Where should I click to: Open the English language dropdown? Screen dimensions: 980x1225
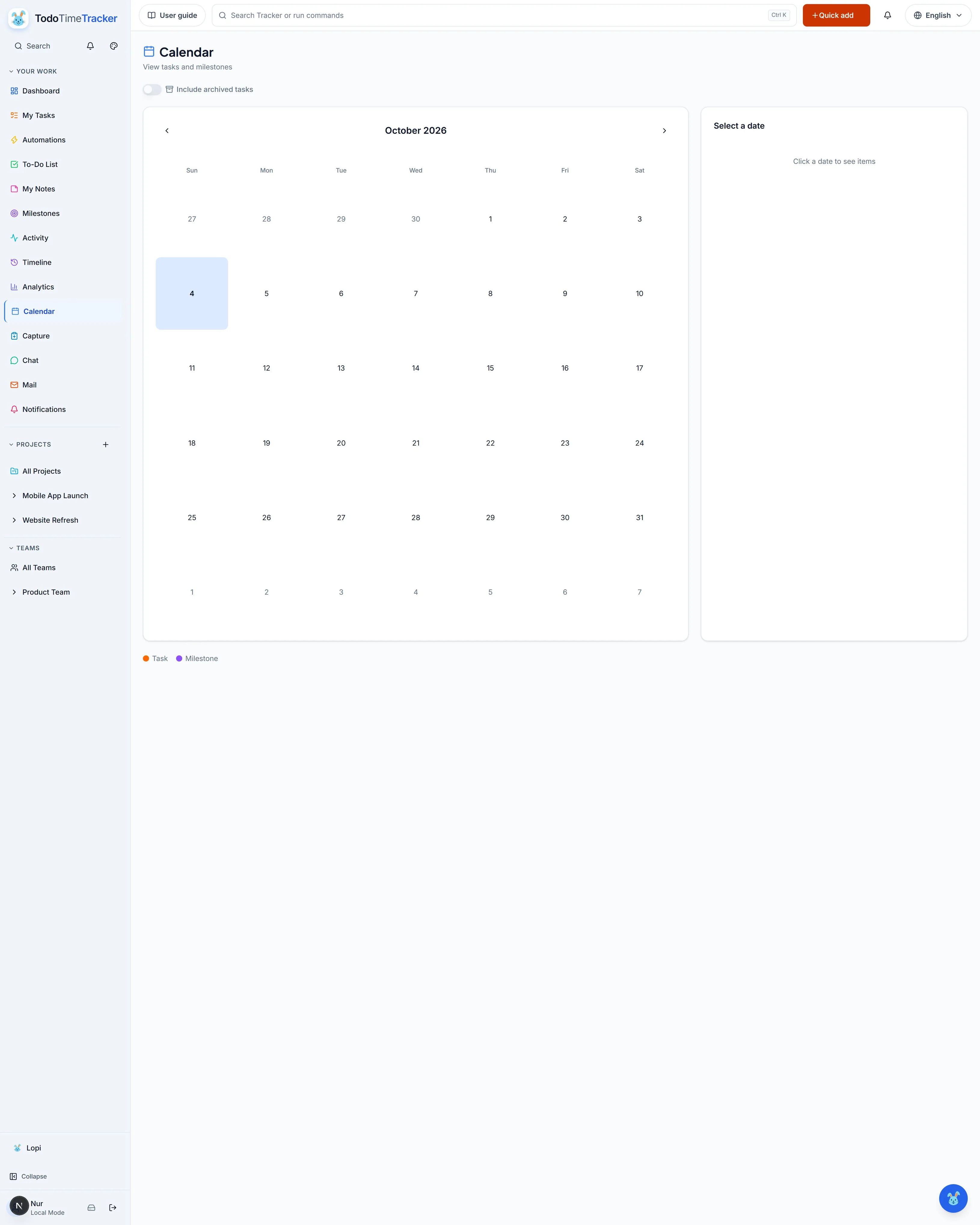pyautogui.click(x=938, y=15)
